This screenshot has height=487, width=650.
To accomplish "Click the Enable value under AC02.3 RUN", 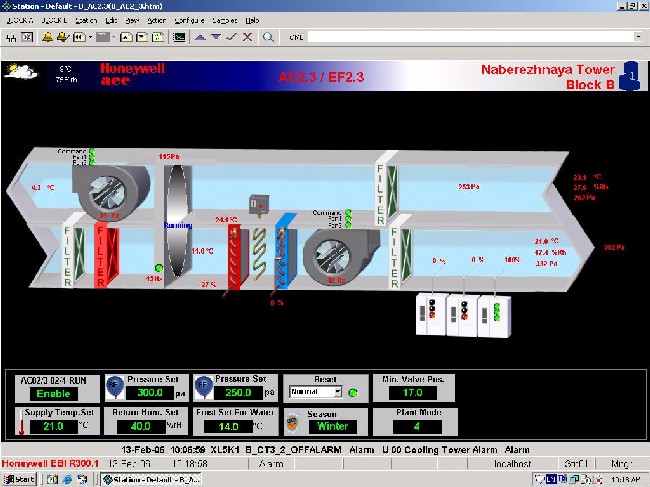I will 53,394.
